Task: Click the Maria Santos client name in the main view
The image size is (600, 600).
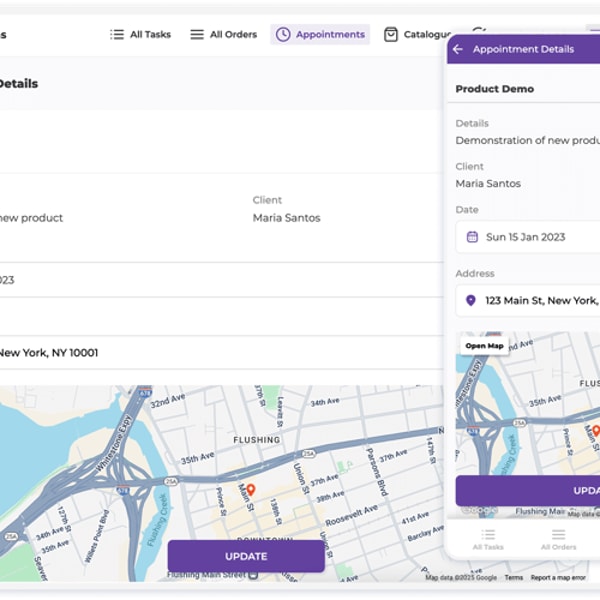Action: [x=286, y=218]
